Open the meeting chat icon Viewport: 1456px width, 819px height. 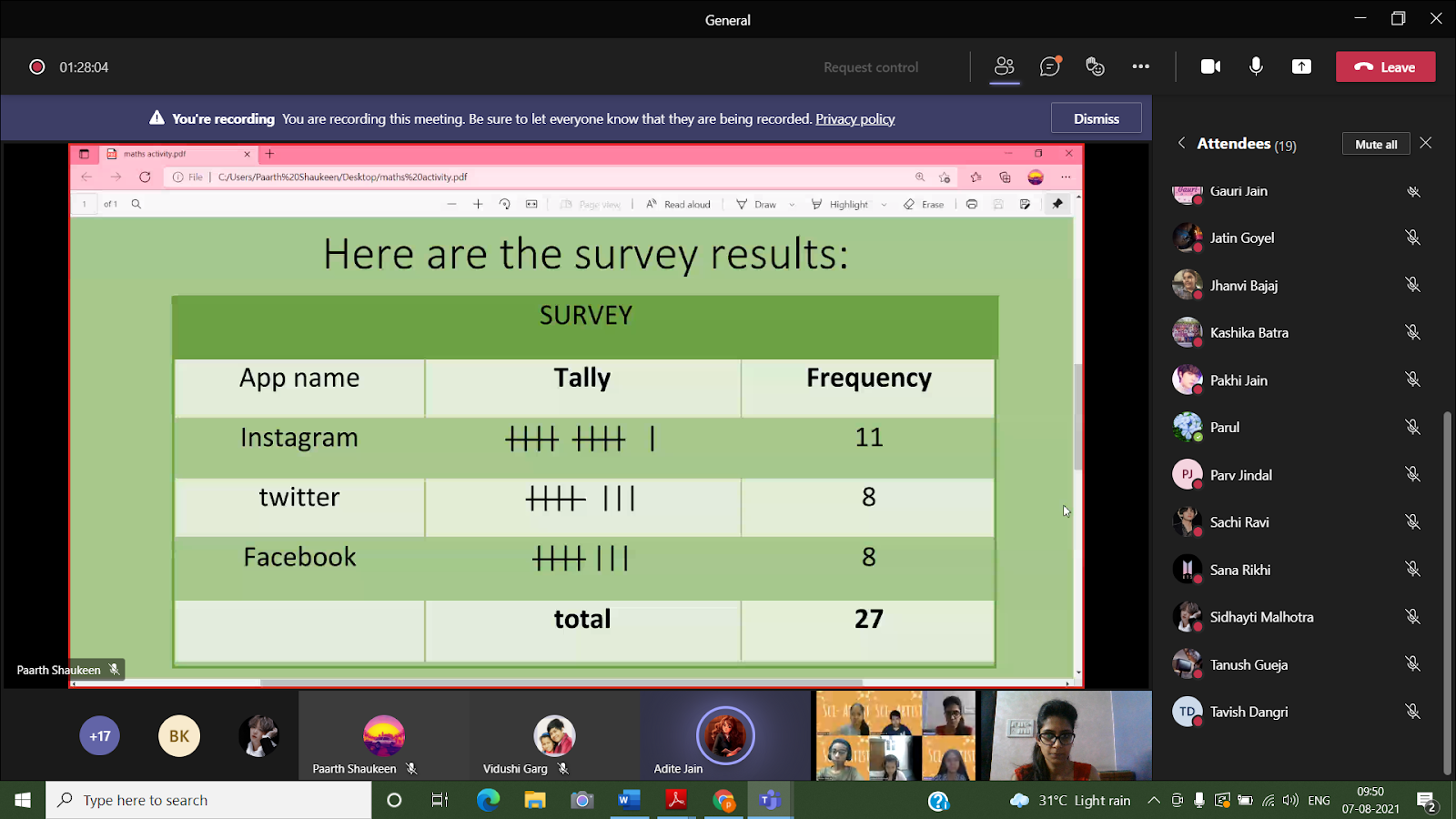pos(1050,66)
